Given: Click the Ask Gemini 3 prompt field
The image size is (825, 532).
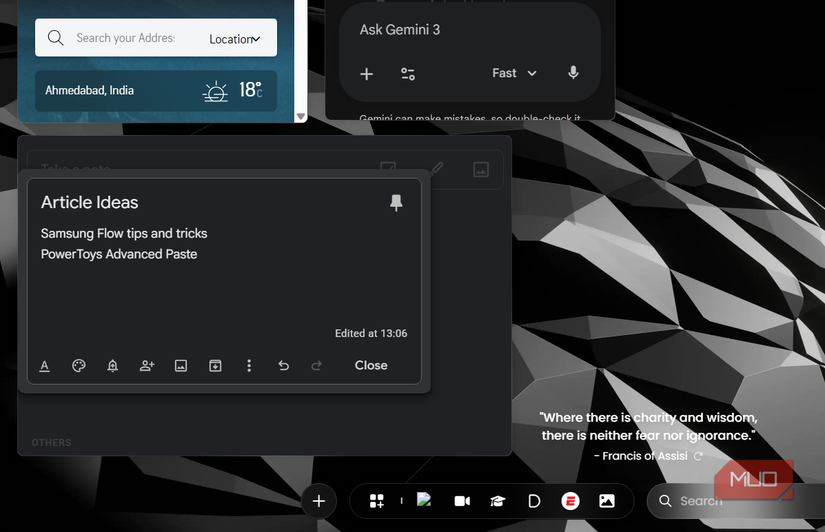Looking at the screenshot, I should (x=400, y=30).
